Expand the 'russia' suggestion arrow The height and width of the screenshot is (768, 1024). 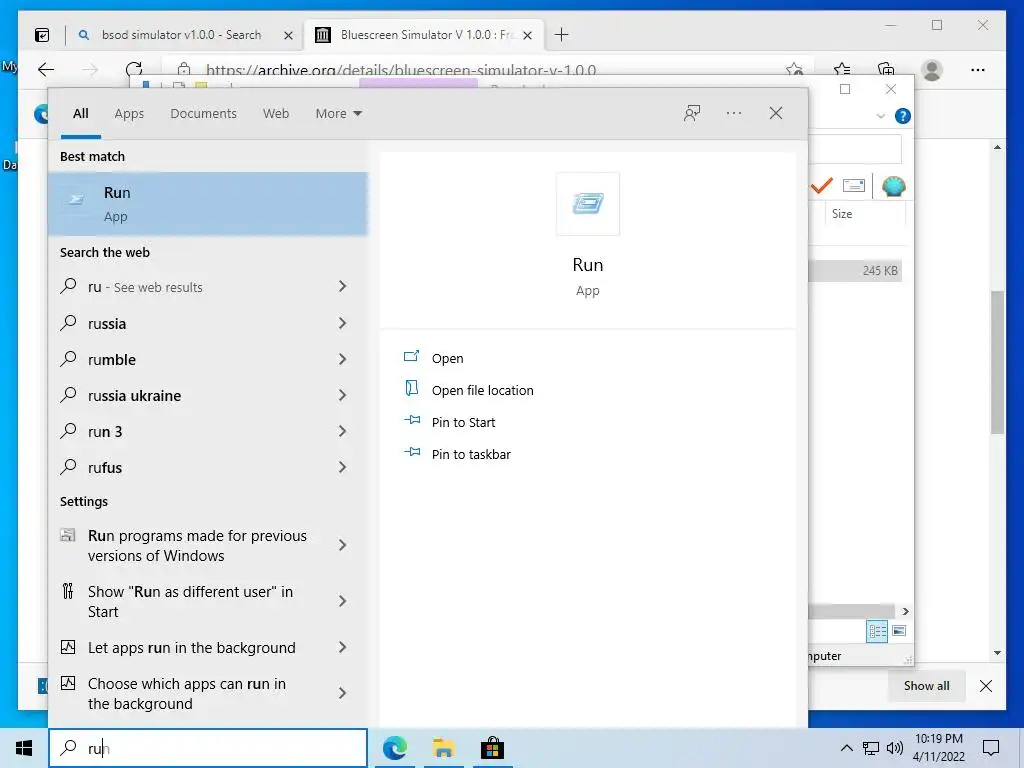(342, 323)
